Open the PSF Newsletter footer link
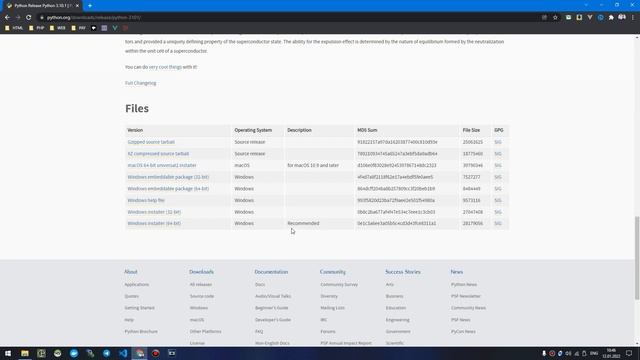The width and height of the screenshot is (640, 360). click(x=466, y=296)
